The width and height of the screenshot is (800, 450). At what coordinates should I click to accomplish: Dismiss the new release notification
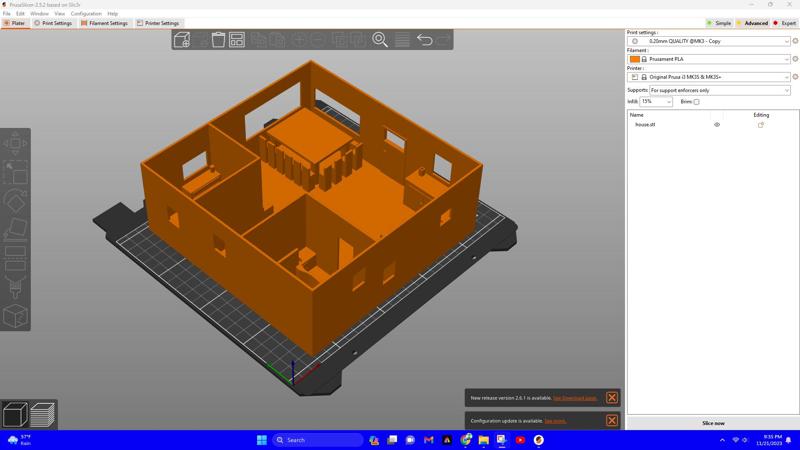pos(612,397)
